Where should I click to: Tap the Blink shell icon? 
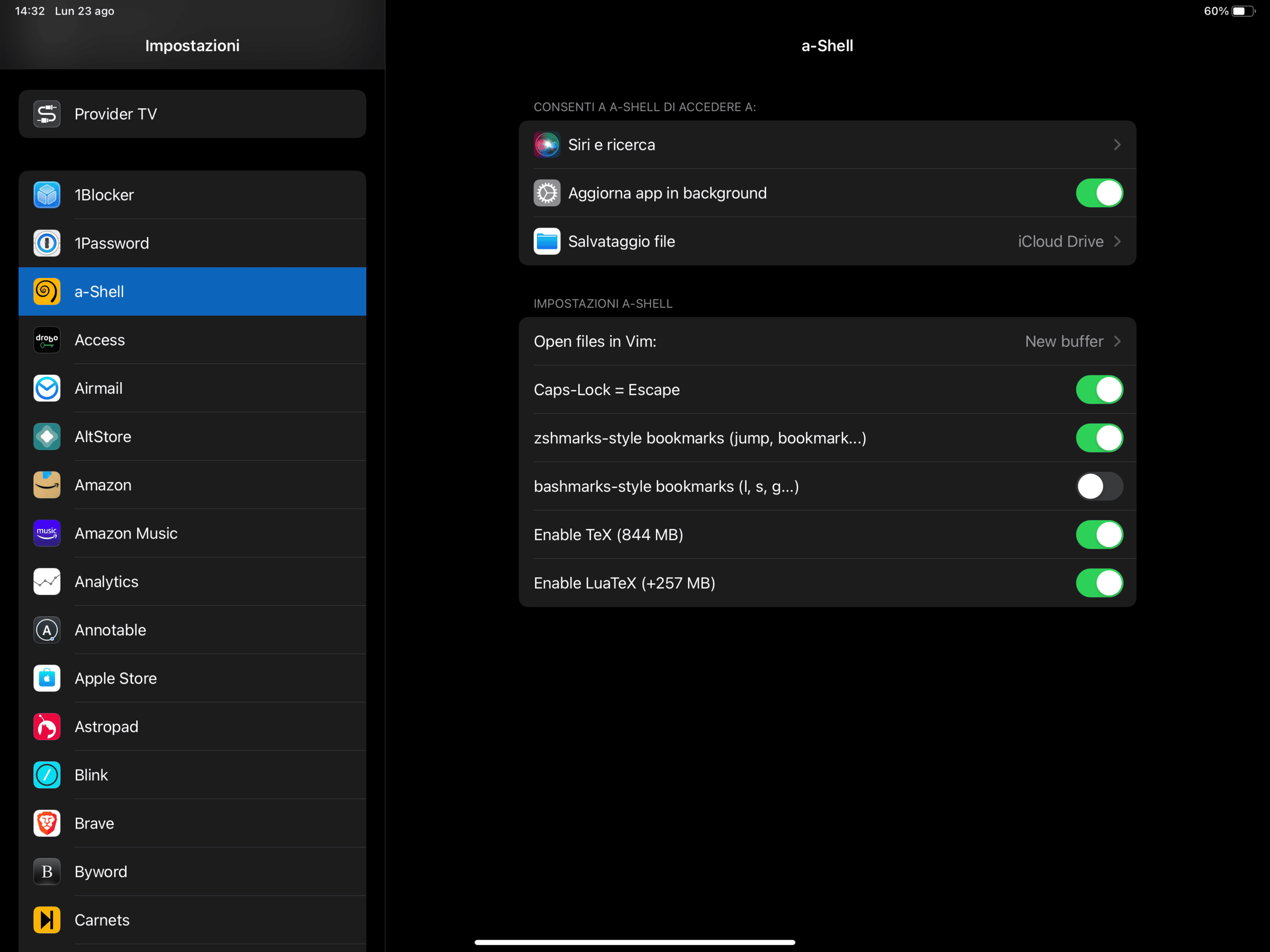click(x=47, y=775)
